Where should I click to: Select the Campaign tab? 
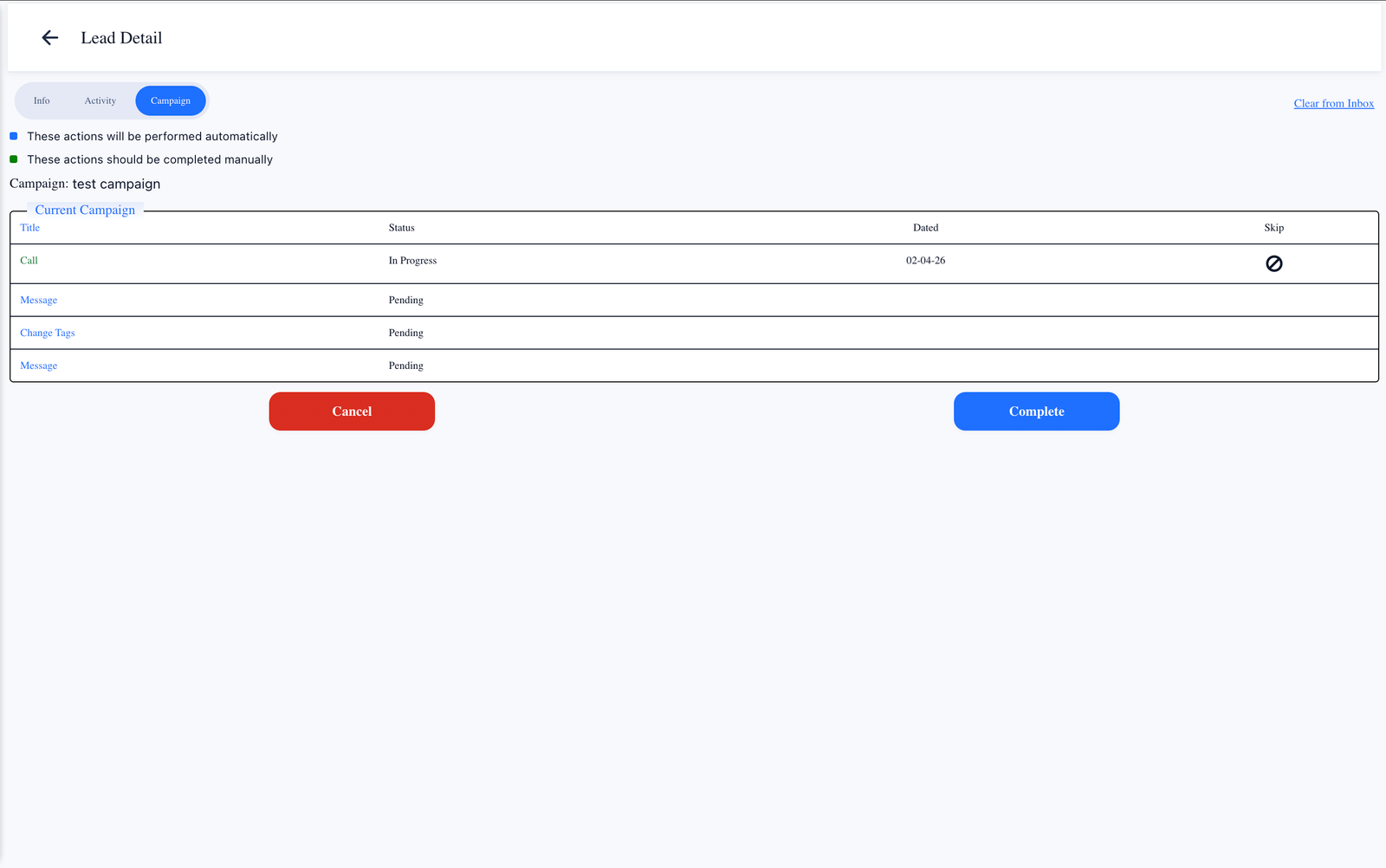171,100
